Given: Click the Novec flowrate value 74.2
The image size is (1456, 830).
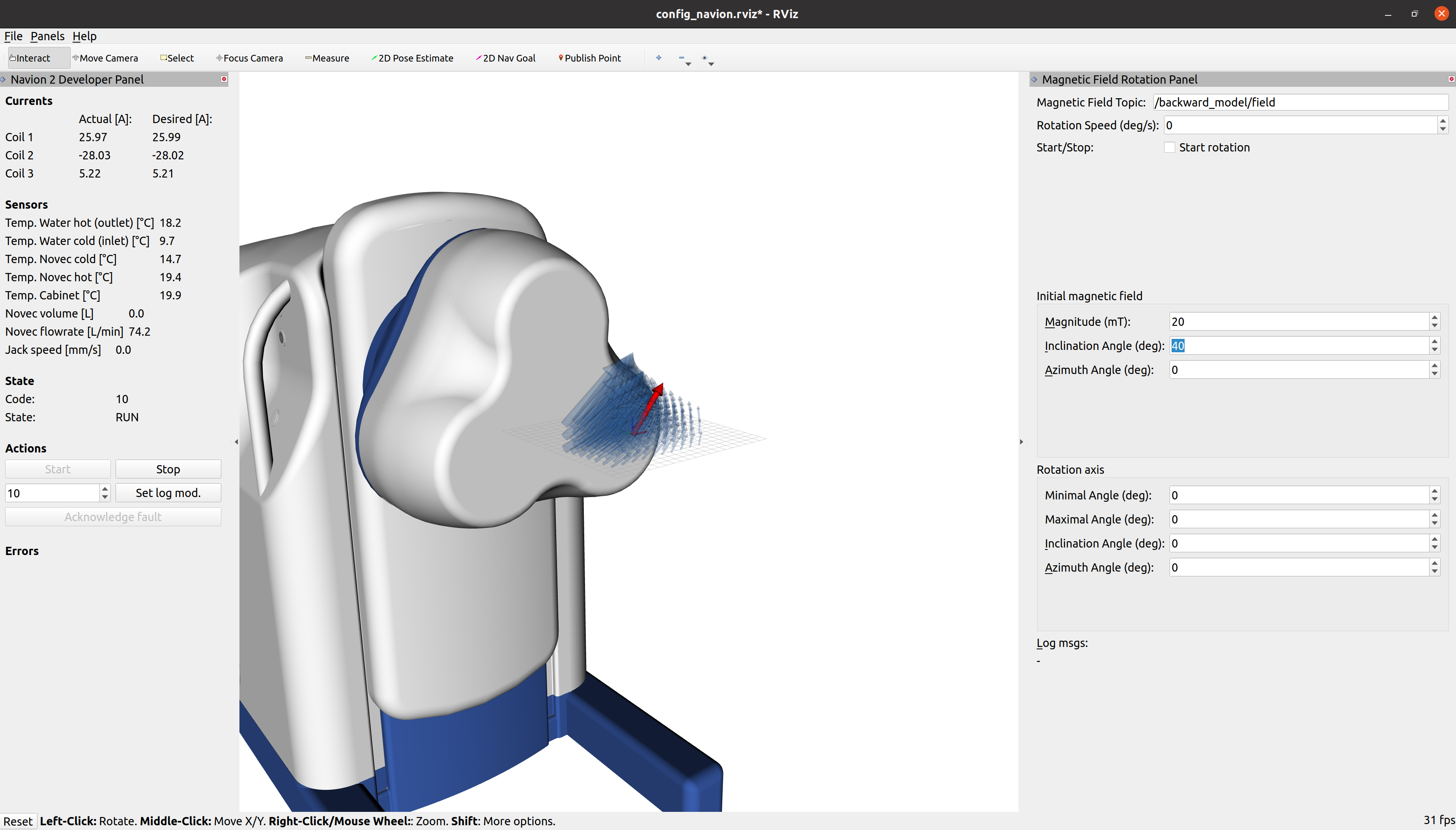Looking at the screenshot, I should 140,332.
